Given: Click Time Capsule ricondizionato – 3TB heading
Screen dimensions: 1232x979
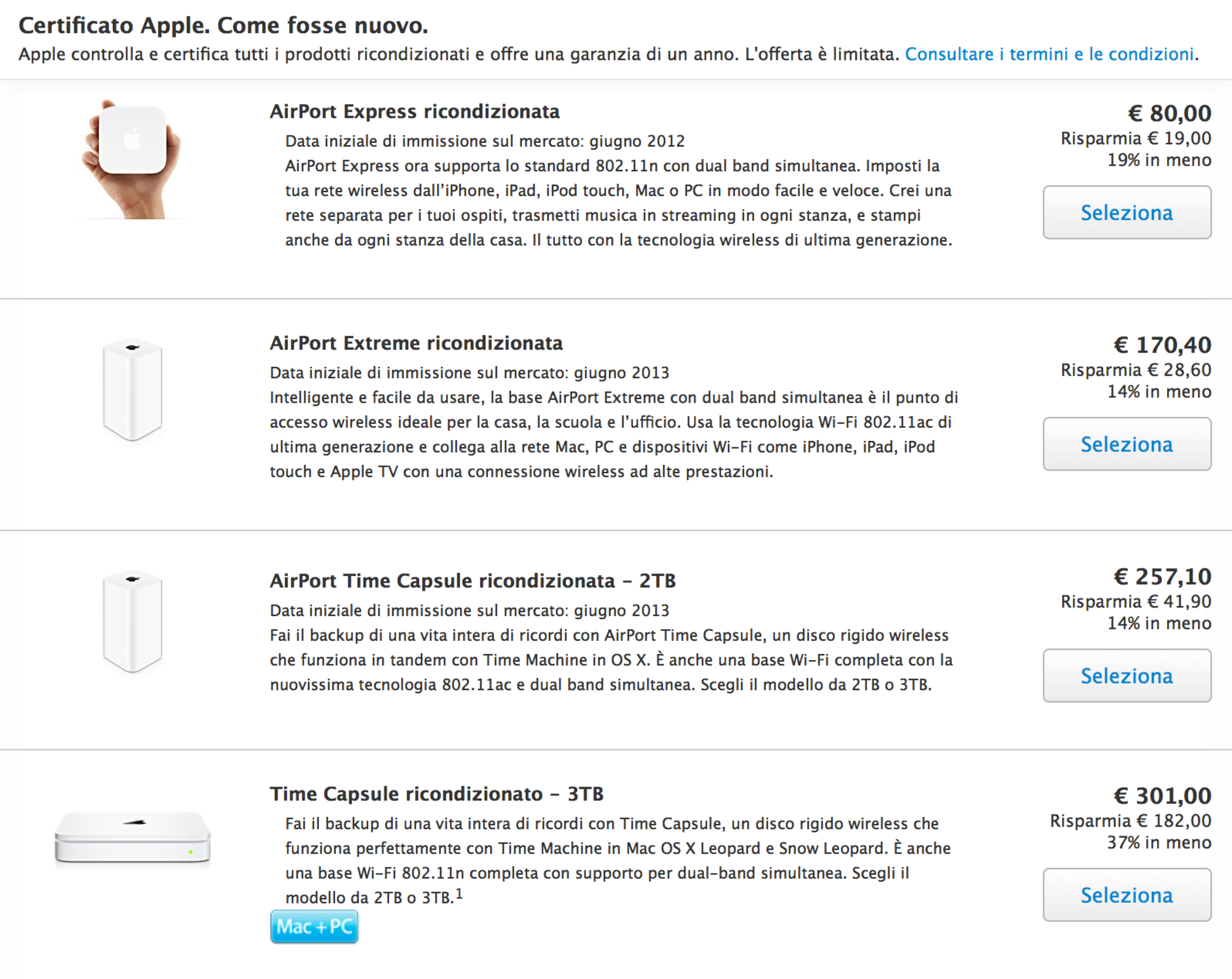Looking at the screenshot, I should click(x=437, y=794).
